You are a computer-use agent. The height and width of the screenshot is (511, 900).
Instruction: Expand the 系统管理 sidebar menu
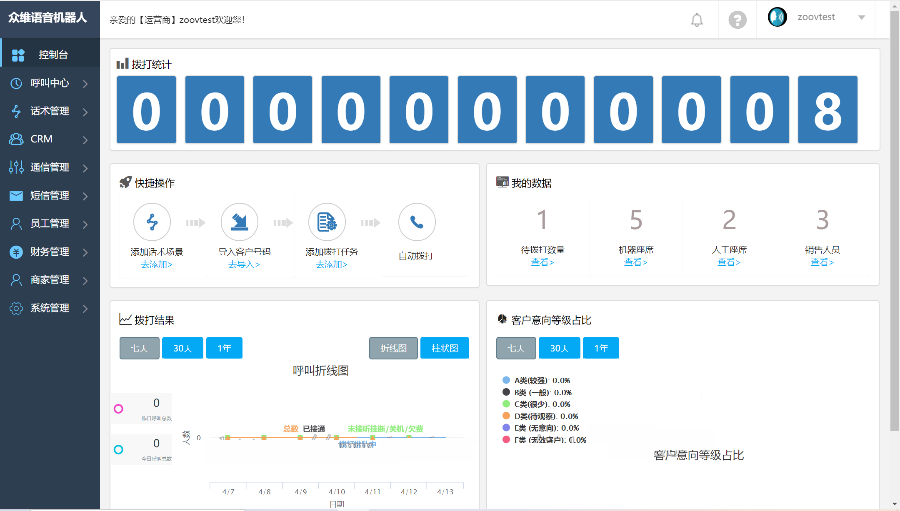coord(50,308)
